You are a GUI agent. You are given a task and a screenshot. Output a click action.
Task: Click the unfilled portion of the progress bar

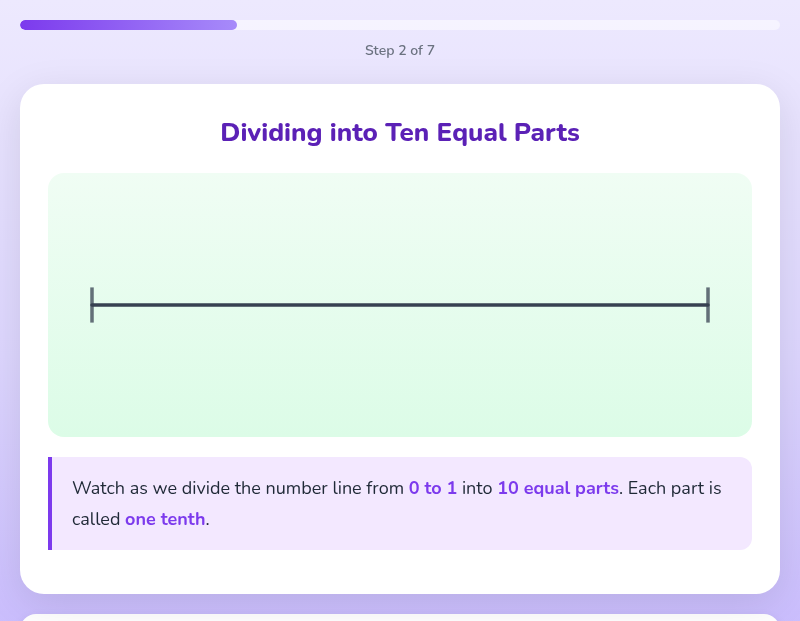pos(500,24)
